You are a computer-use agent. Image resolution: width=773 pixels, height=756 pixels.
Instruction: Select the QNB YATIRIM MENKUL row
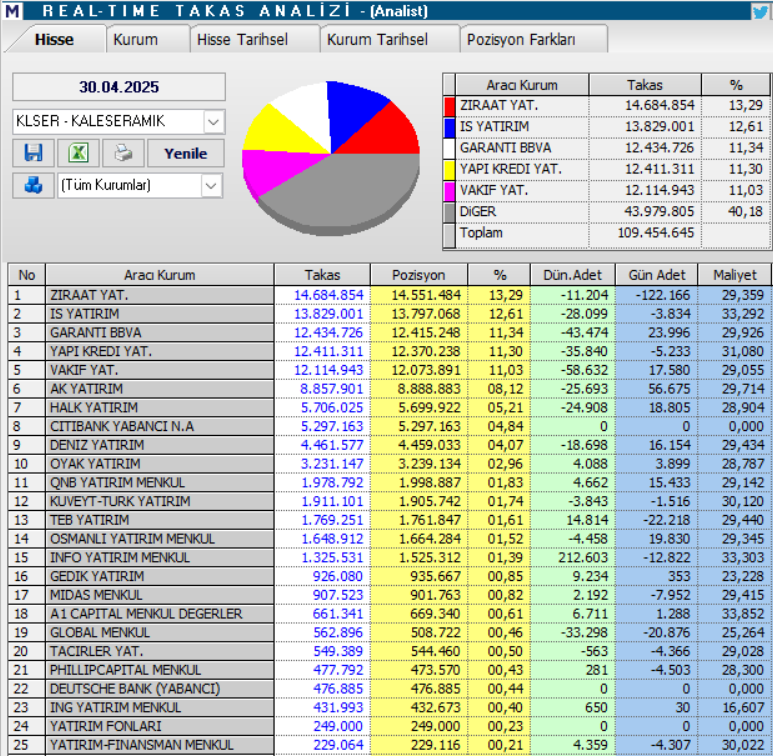[x=389, y=482]
